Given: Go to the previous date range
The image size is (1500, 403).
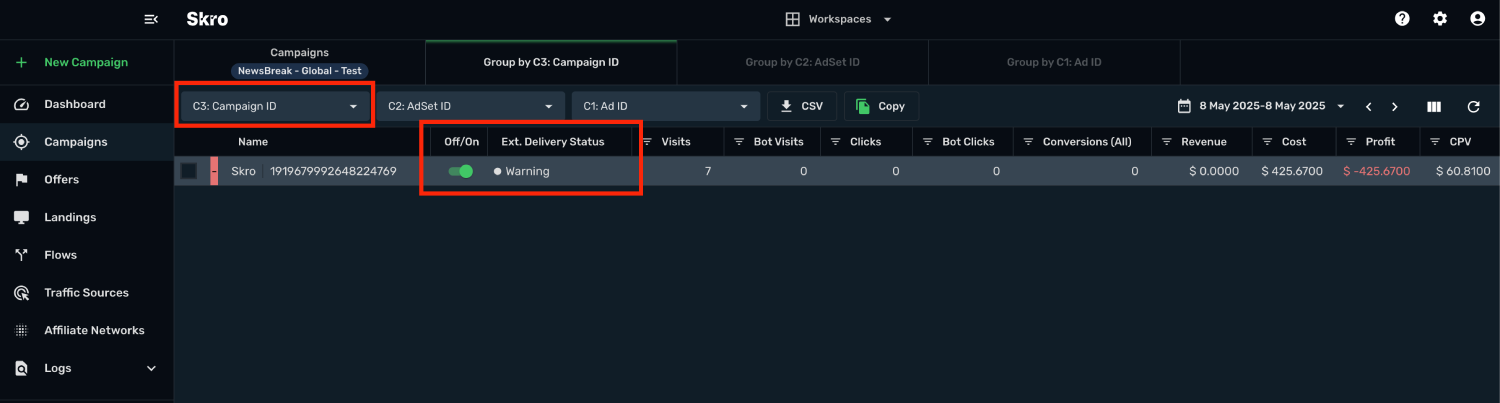Looking at the screenshot, I should 1368,106.
